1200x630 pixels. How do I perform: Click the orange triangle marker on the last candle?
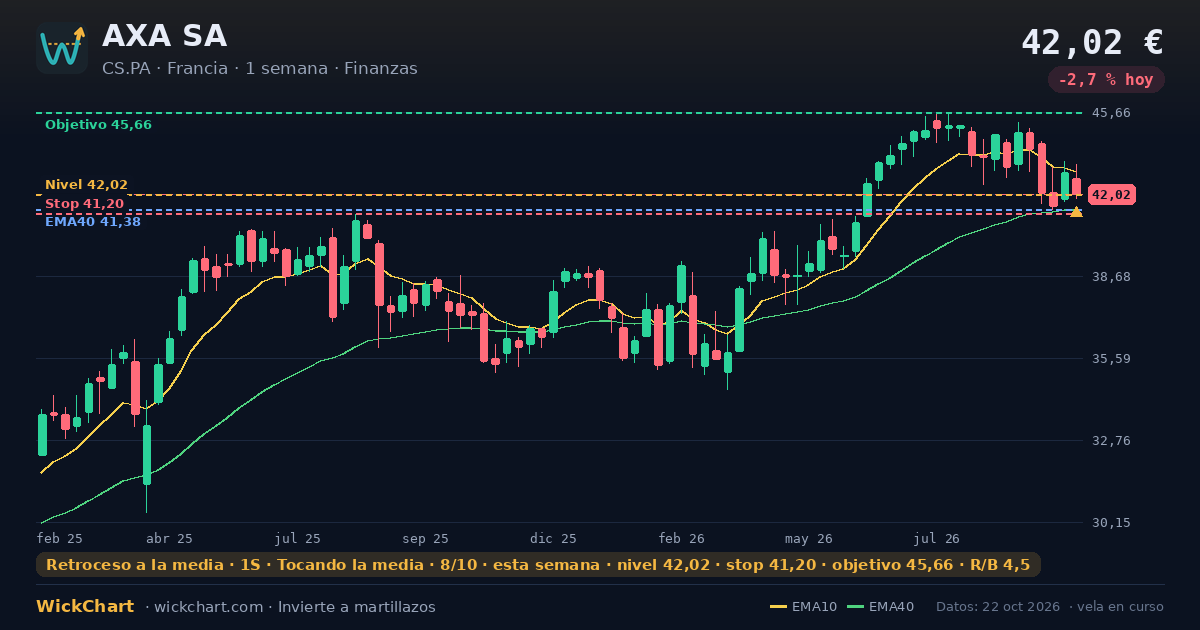click(x=1076, y=211)
